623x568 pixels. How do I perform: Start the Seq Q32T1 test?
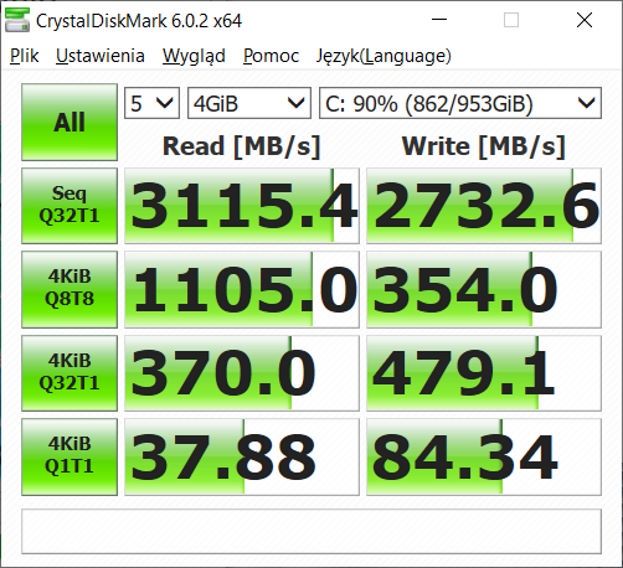pos(70,206)
